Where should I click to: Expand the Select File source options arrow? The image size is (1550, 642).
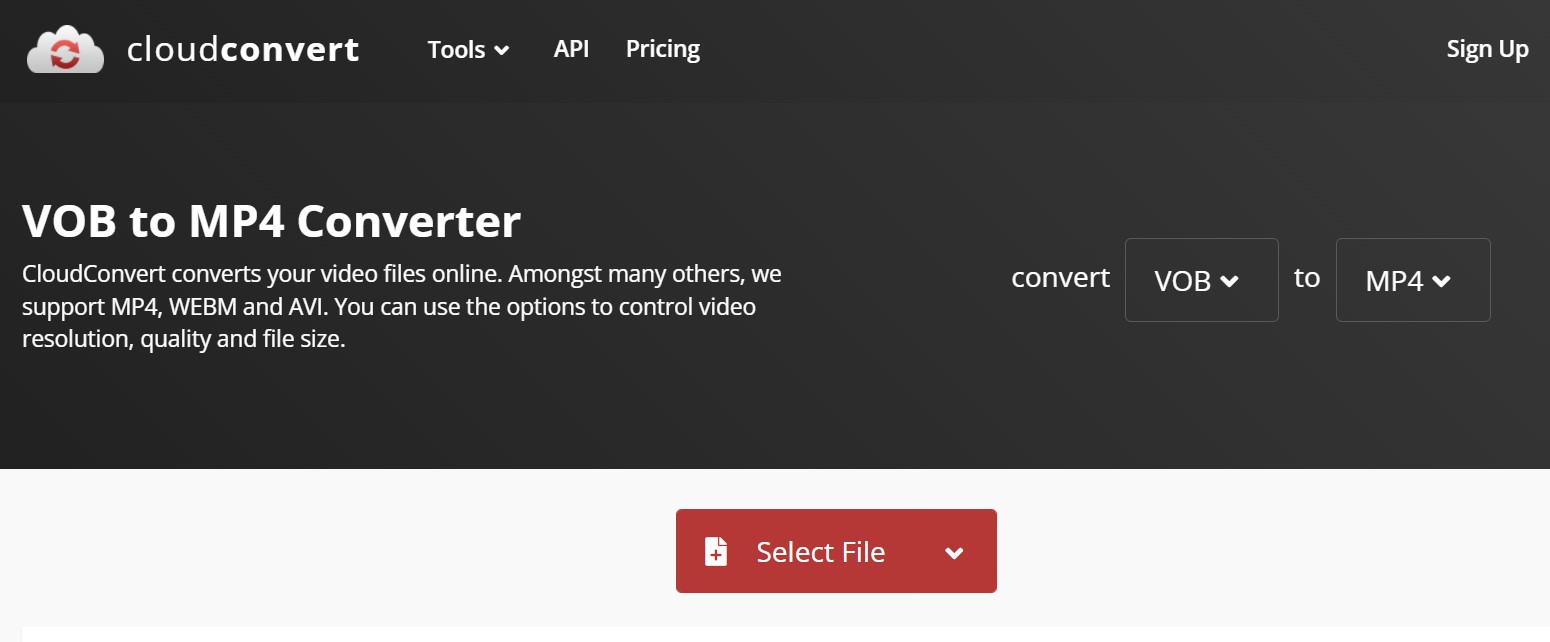coord(954,552)
